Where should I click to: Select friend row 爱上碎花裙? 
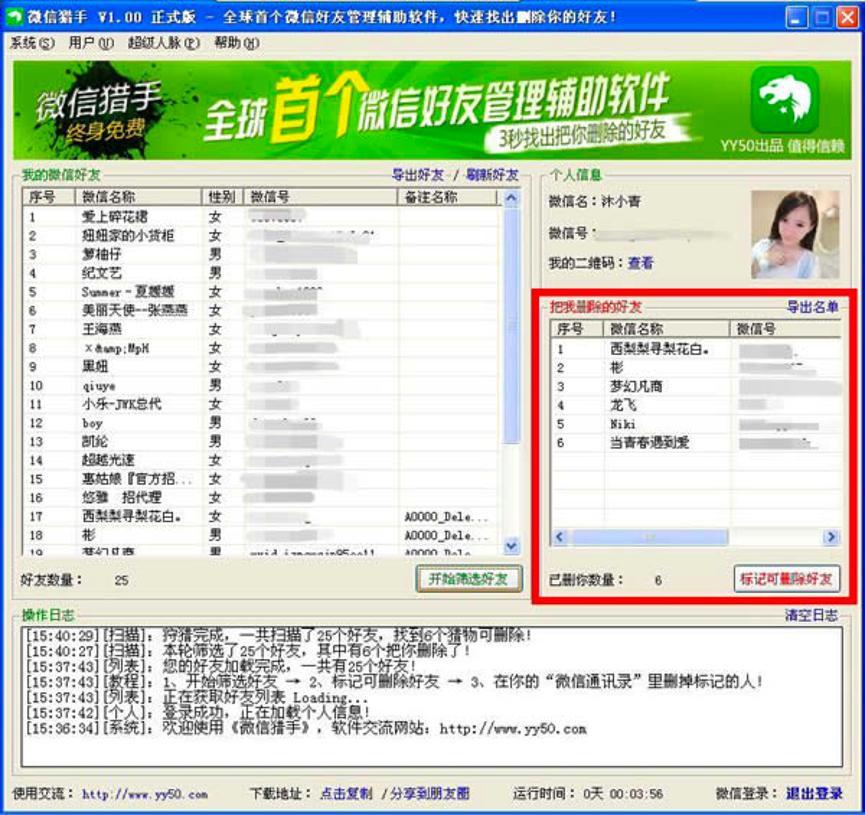(x=261, y=217)
